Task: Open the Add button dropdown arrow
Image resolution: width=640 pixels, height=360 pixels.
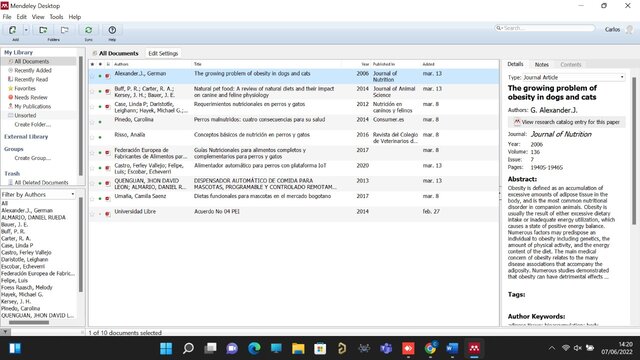Action: tap(26, 30)
